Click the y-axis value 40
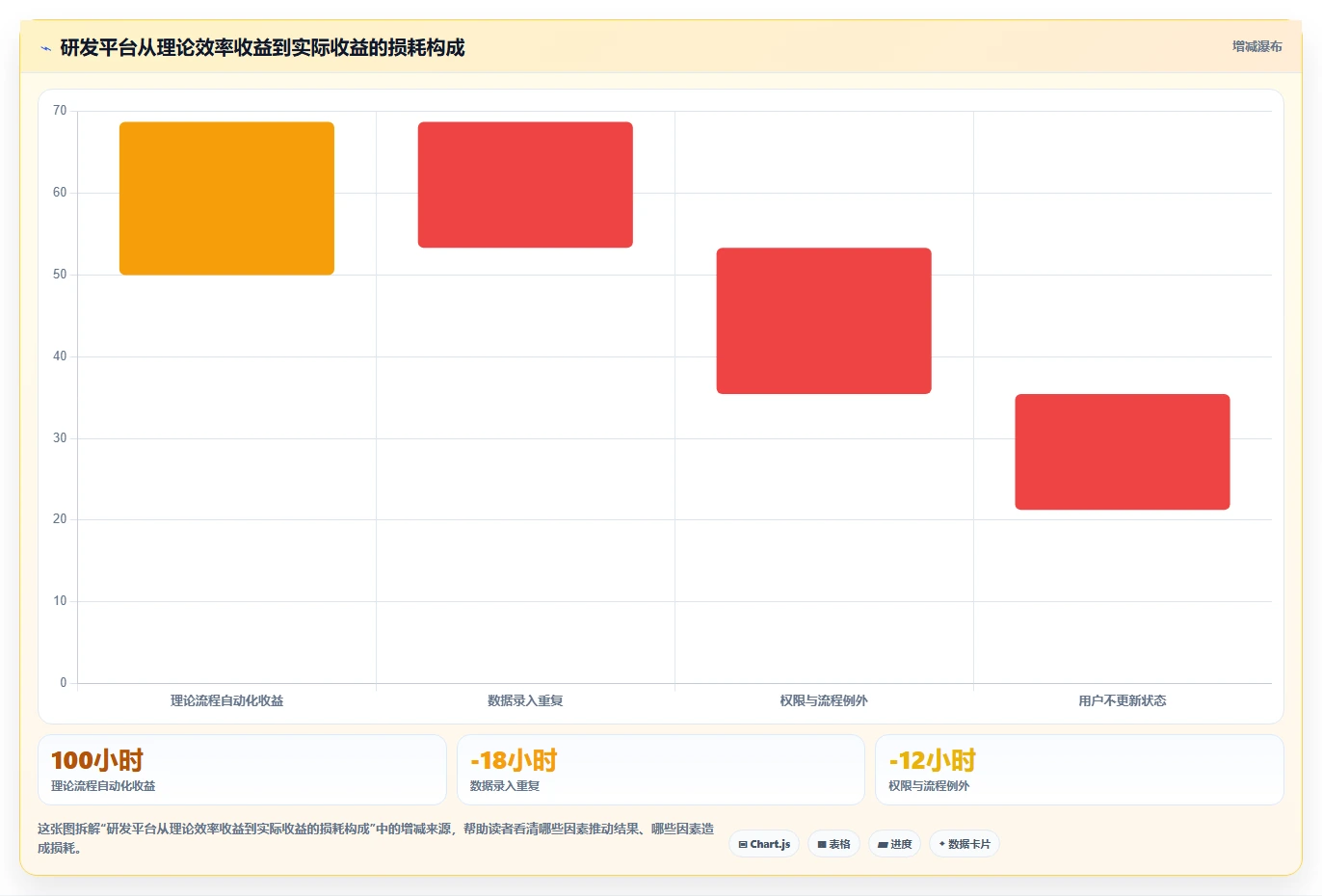The image size is (1322, 896). (x=60, y=356)
